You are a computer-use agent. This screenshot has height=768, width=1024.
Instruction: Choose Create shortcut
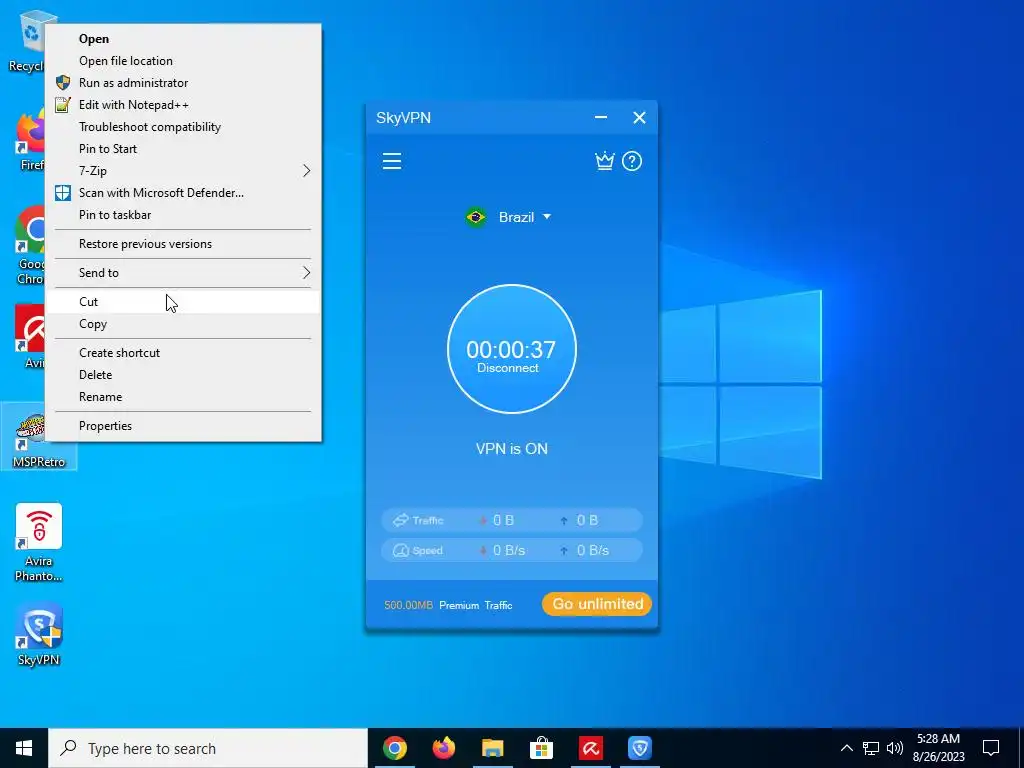184,353
